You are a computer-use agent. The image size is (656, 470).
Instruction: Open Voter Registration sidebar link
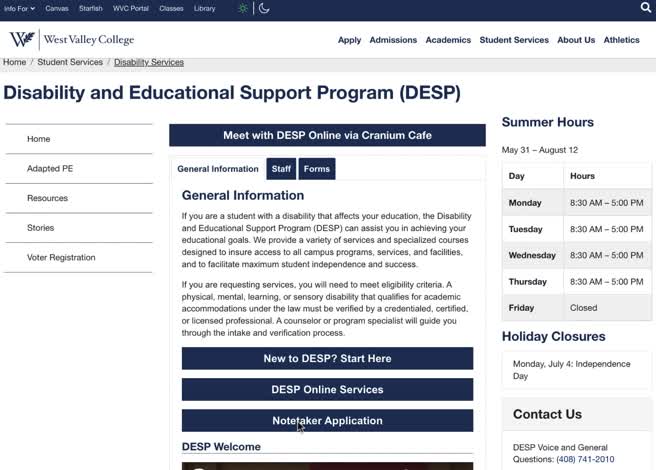[x=61, y=257]
